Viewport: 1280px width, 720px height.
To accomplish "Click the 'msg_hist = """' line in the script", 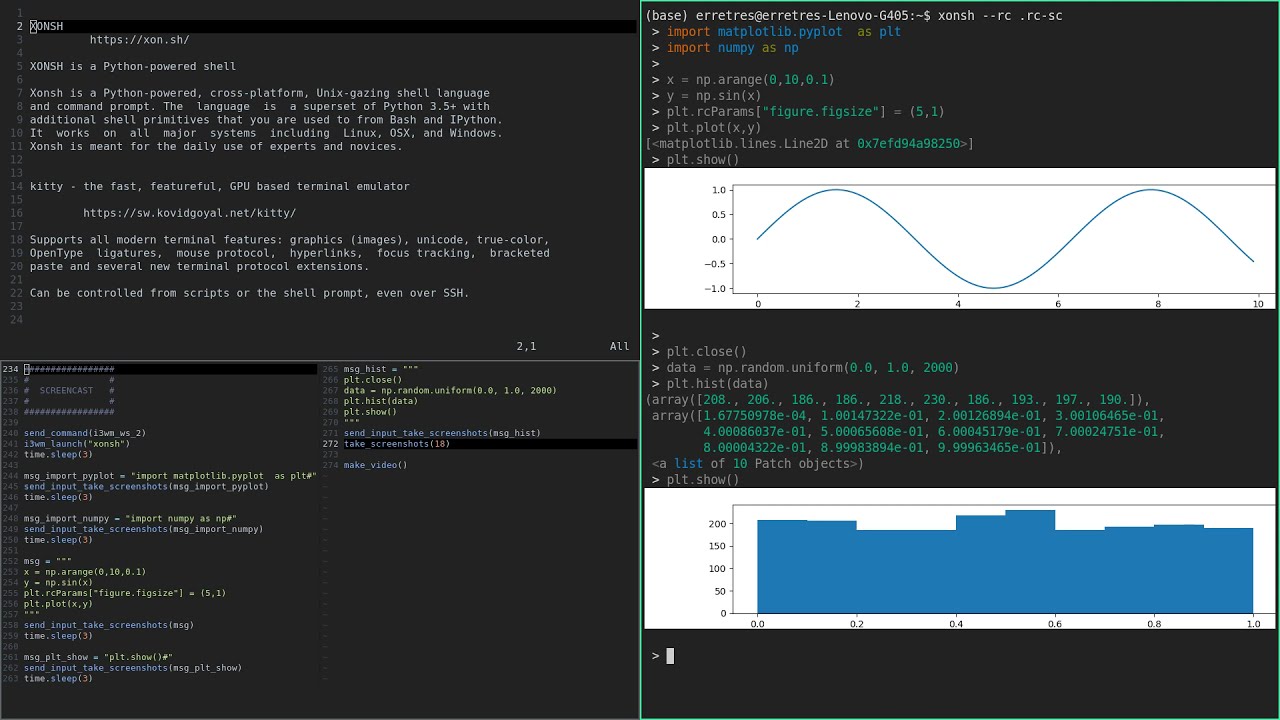I will click(x=381, y=369).
